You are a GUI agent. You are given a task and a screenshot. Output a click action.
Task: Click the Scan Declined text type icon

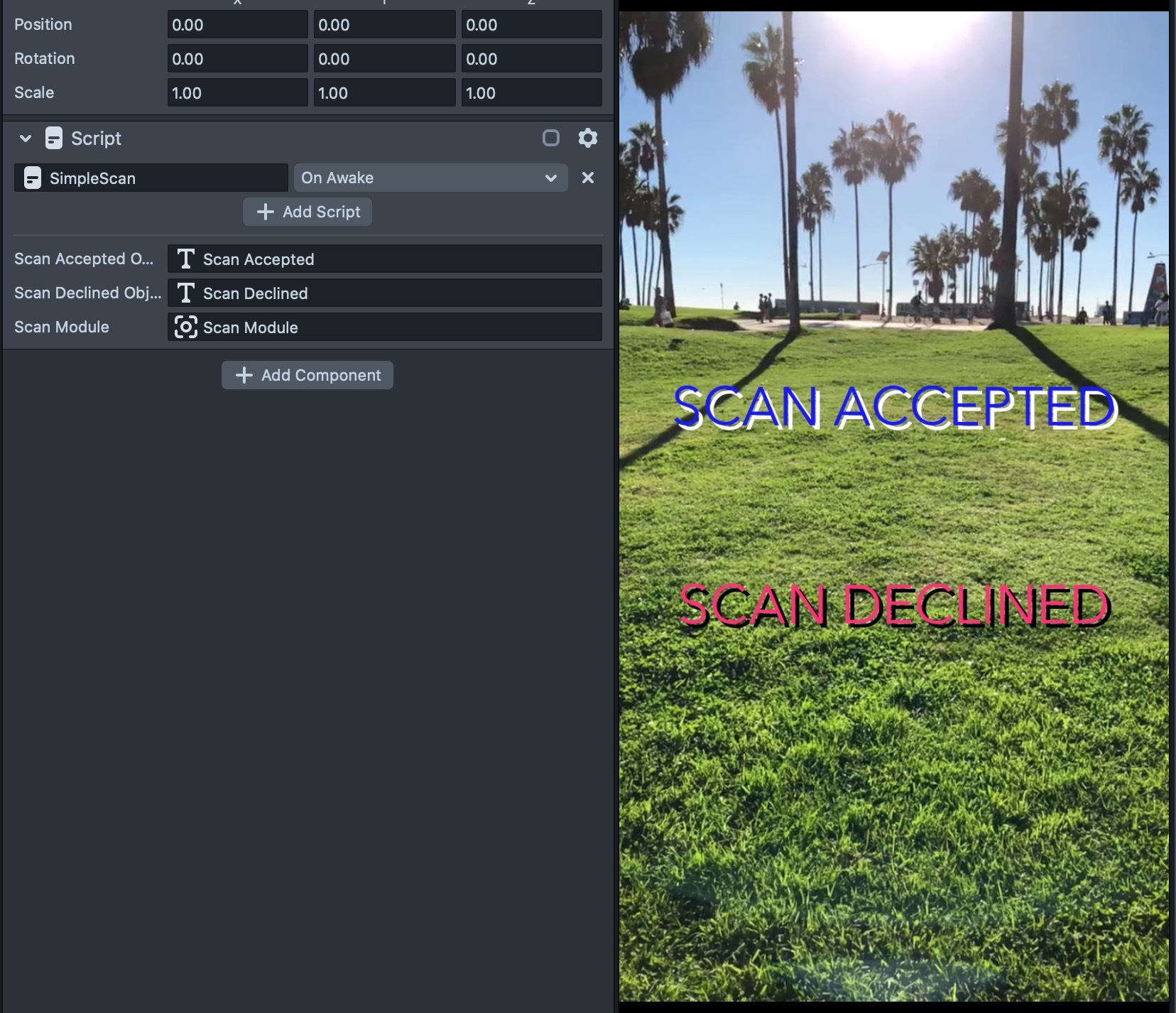[185, 293]
